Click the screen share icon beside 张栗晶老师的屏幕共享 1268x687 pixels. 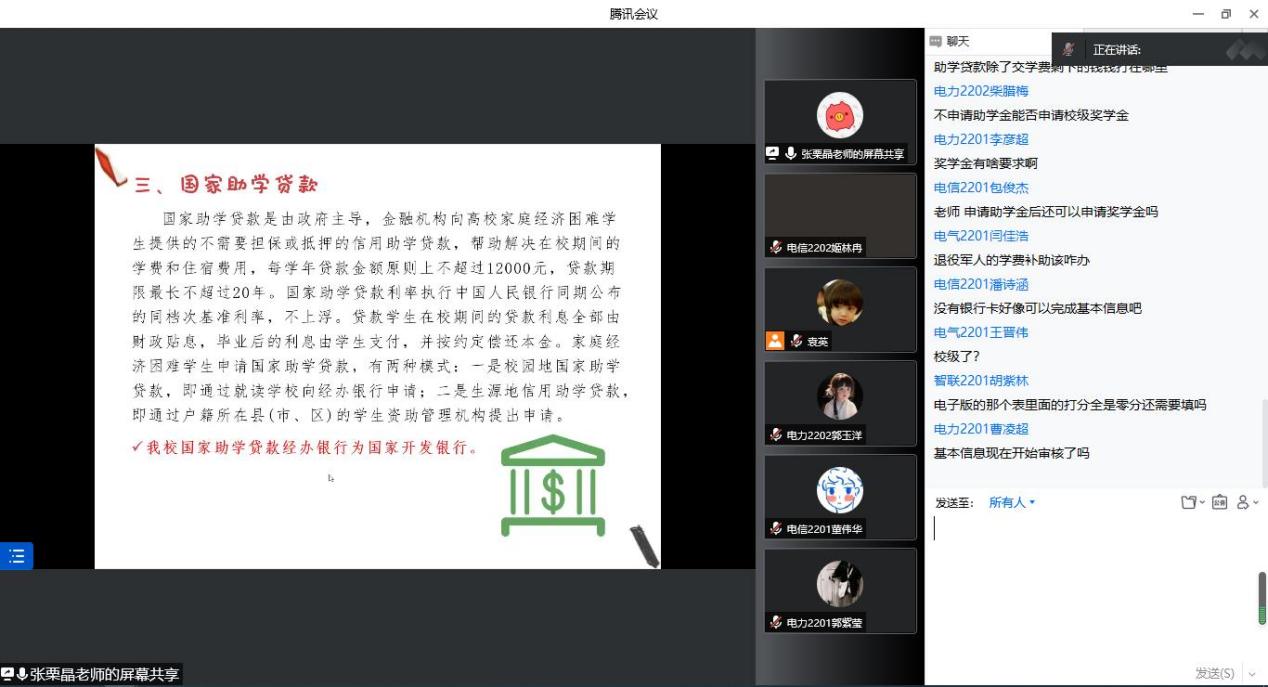point(771,155)
